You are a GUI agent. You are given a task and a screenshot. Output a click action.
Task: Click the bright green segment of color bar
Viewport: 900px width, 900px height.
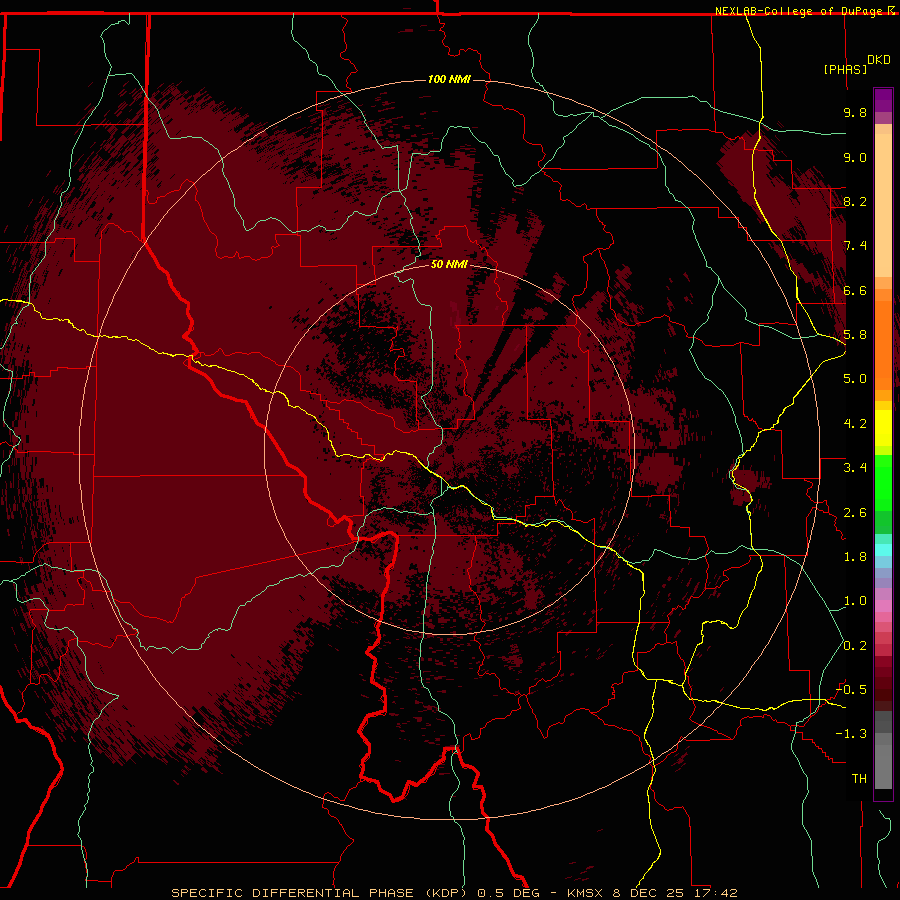point(883,483)
